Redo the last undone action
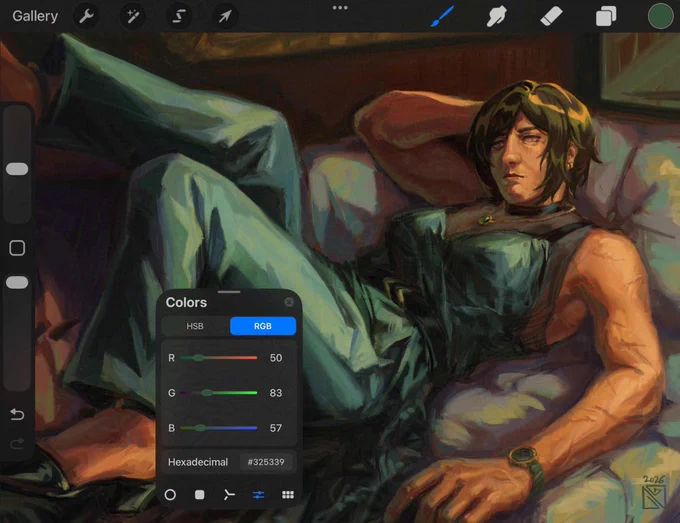Screen dimensions: 680x523 (17, 444)
